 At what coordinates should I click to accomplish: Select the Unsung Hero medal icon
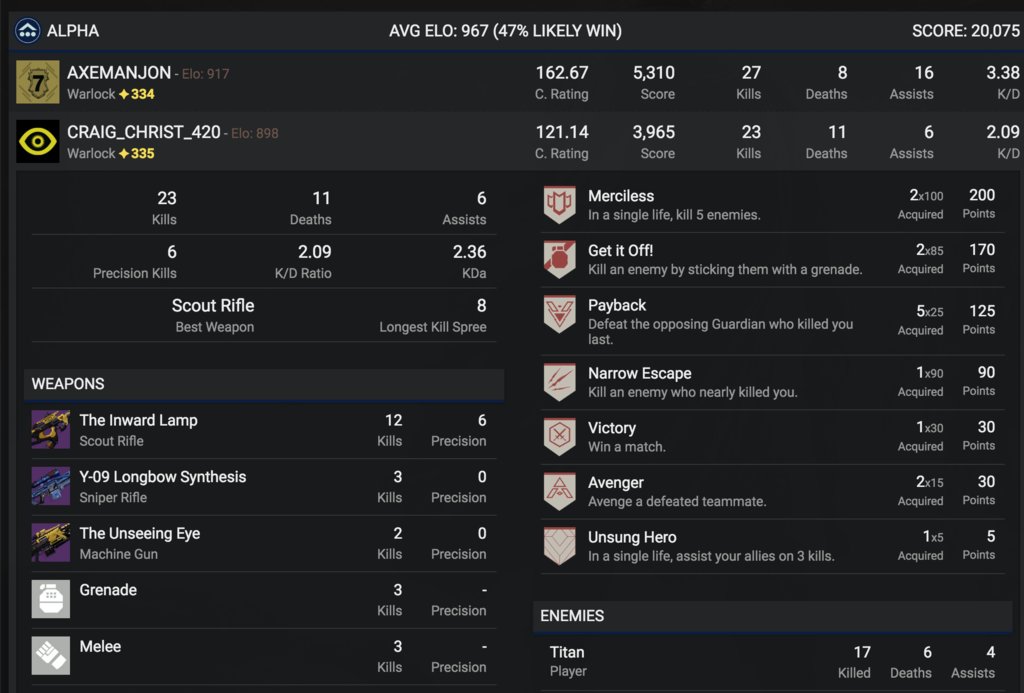pos(560,546)
